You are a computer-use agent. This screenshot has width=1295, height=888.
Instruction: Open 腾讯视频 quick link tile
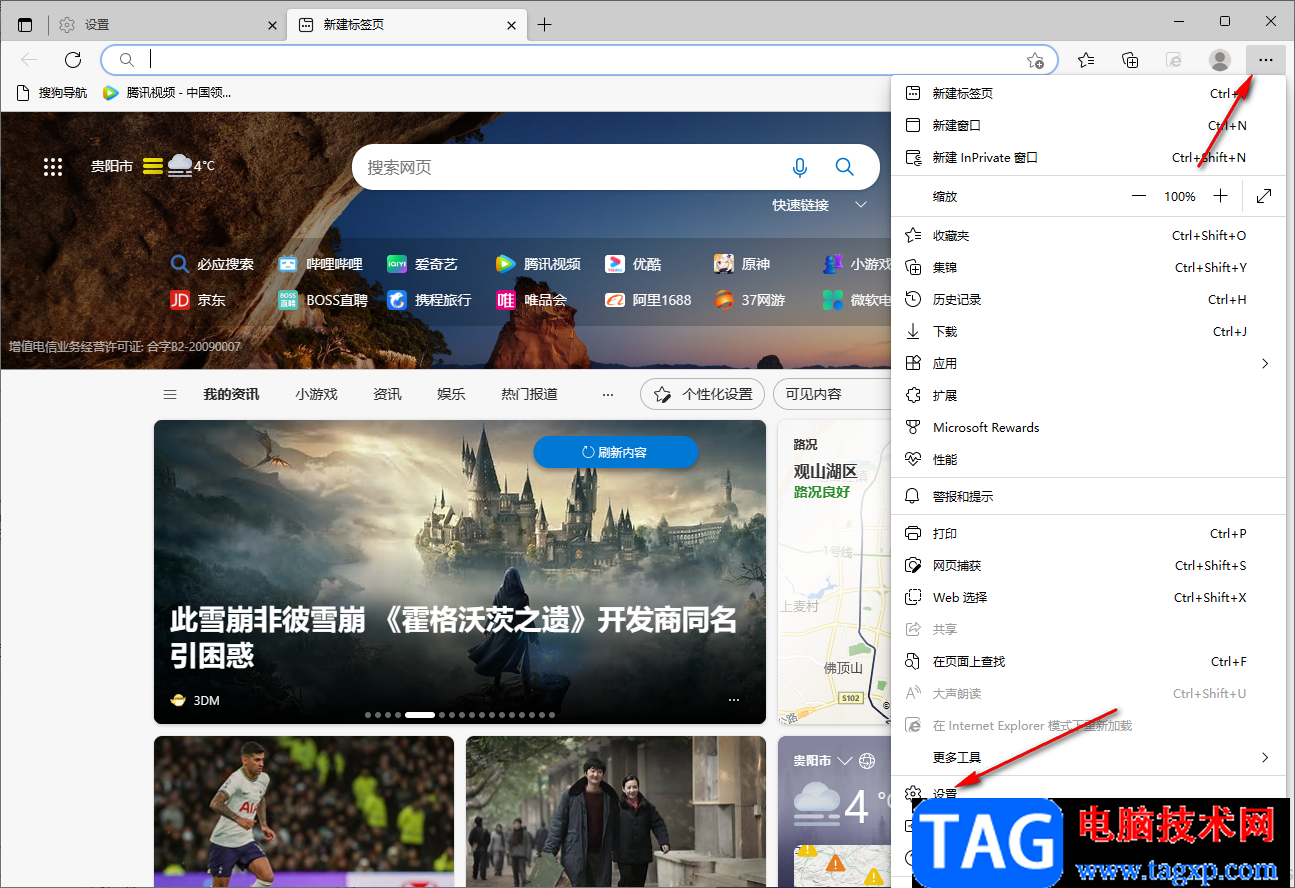[x=538, y=264]
